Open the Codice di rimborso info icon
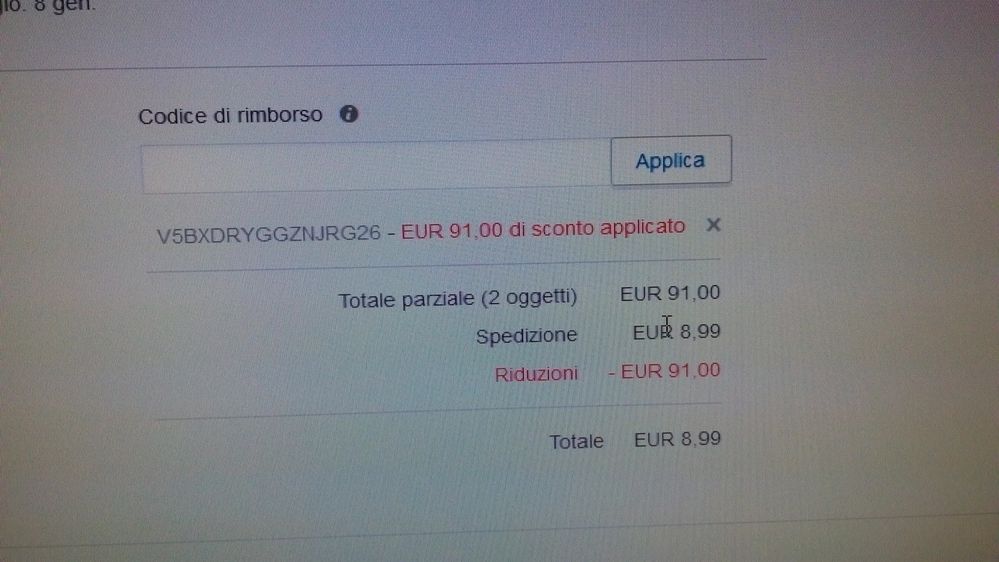The height and width of the screenshot is (562, 999). (x=349, y=114)
